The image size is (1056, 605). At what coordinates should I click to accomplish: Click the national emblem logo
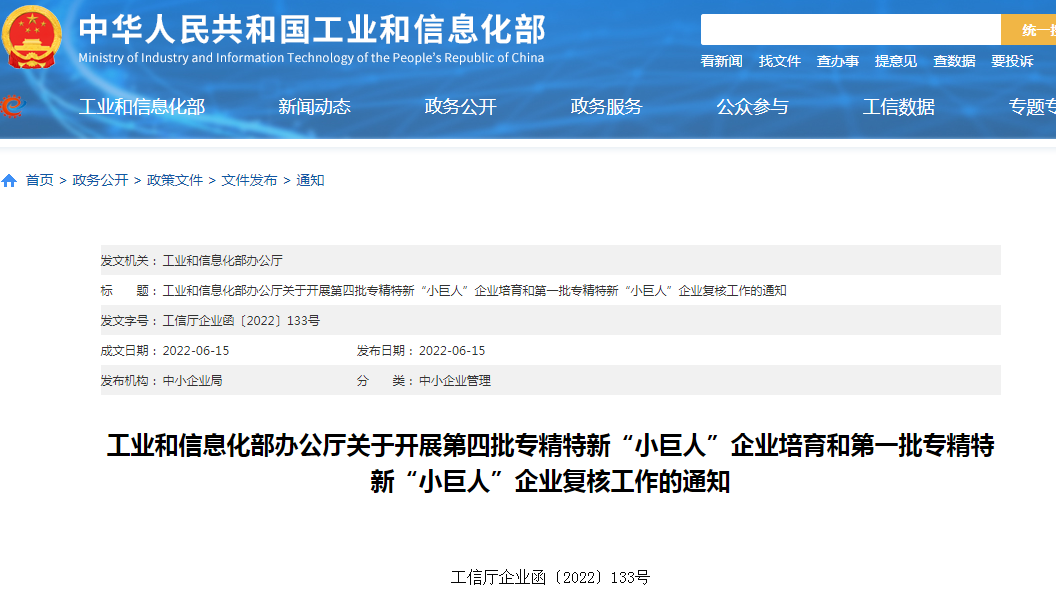(x=31, y=36)
